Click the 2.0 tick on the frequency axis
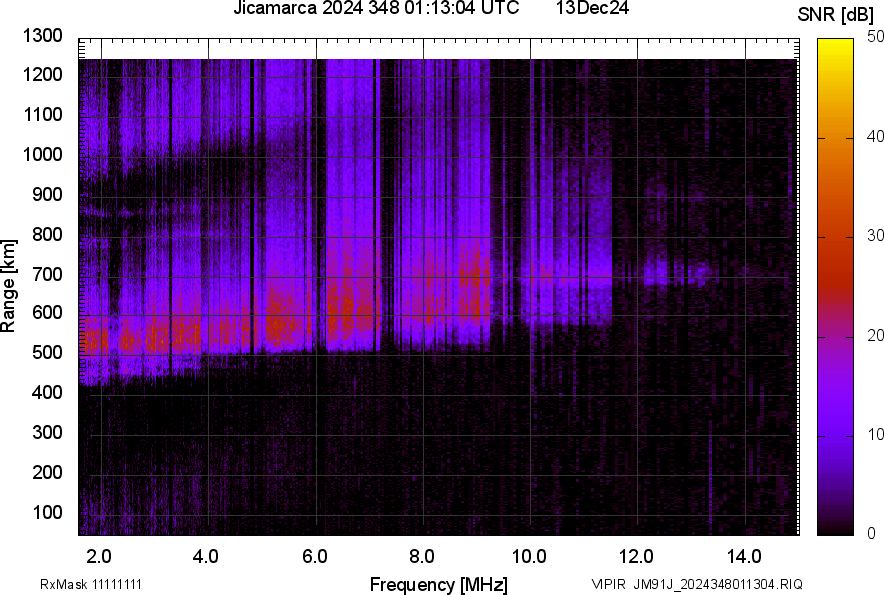Screen dimensions: 884x595 99,556
